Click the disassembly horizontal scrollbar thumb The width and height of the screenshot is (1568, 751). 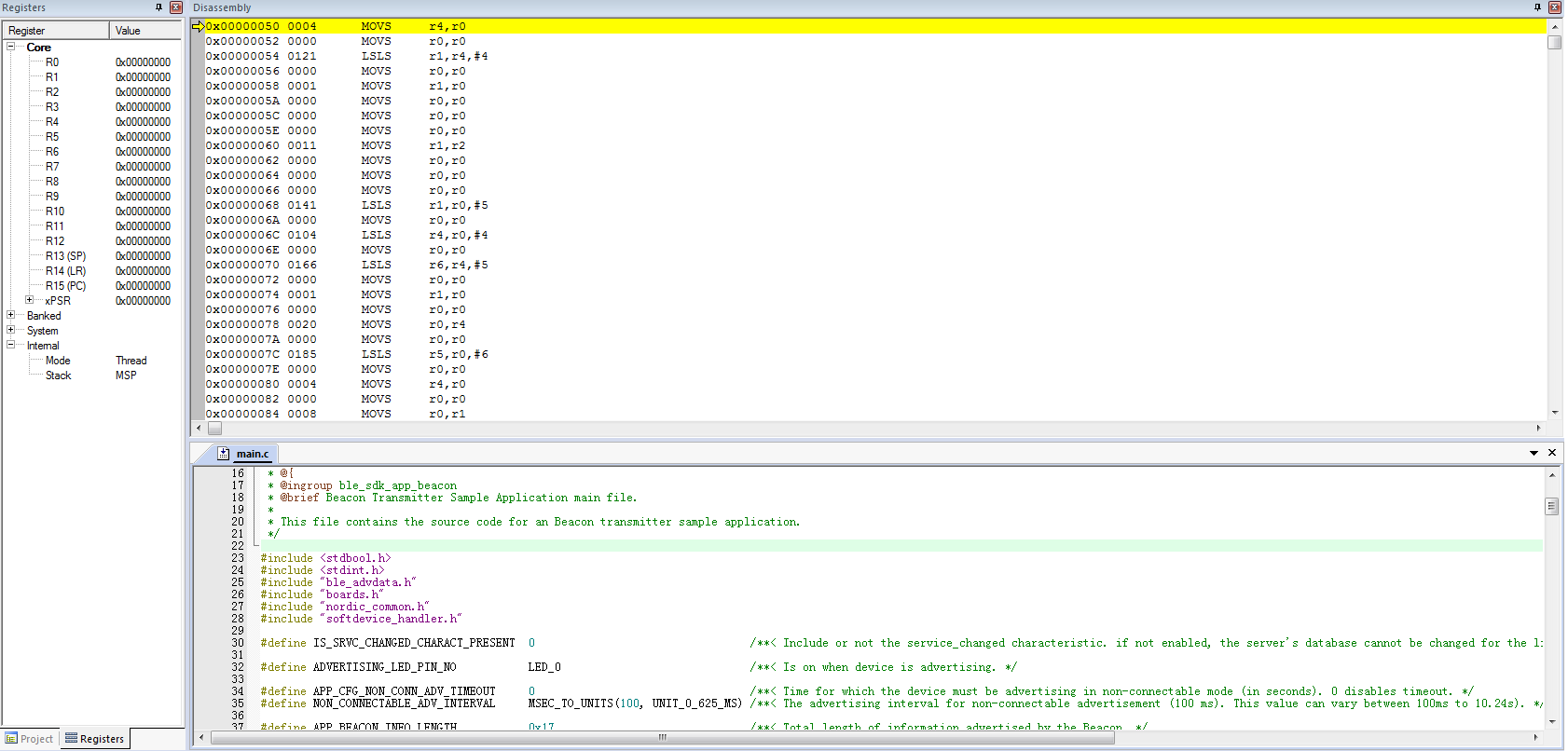click(214, 429)
